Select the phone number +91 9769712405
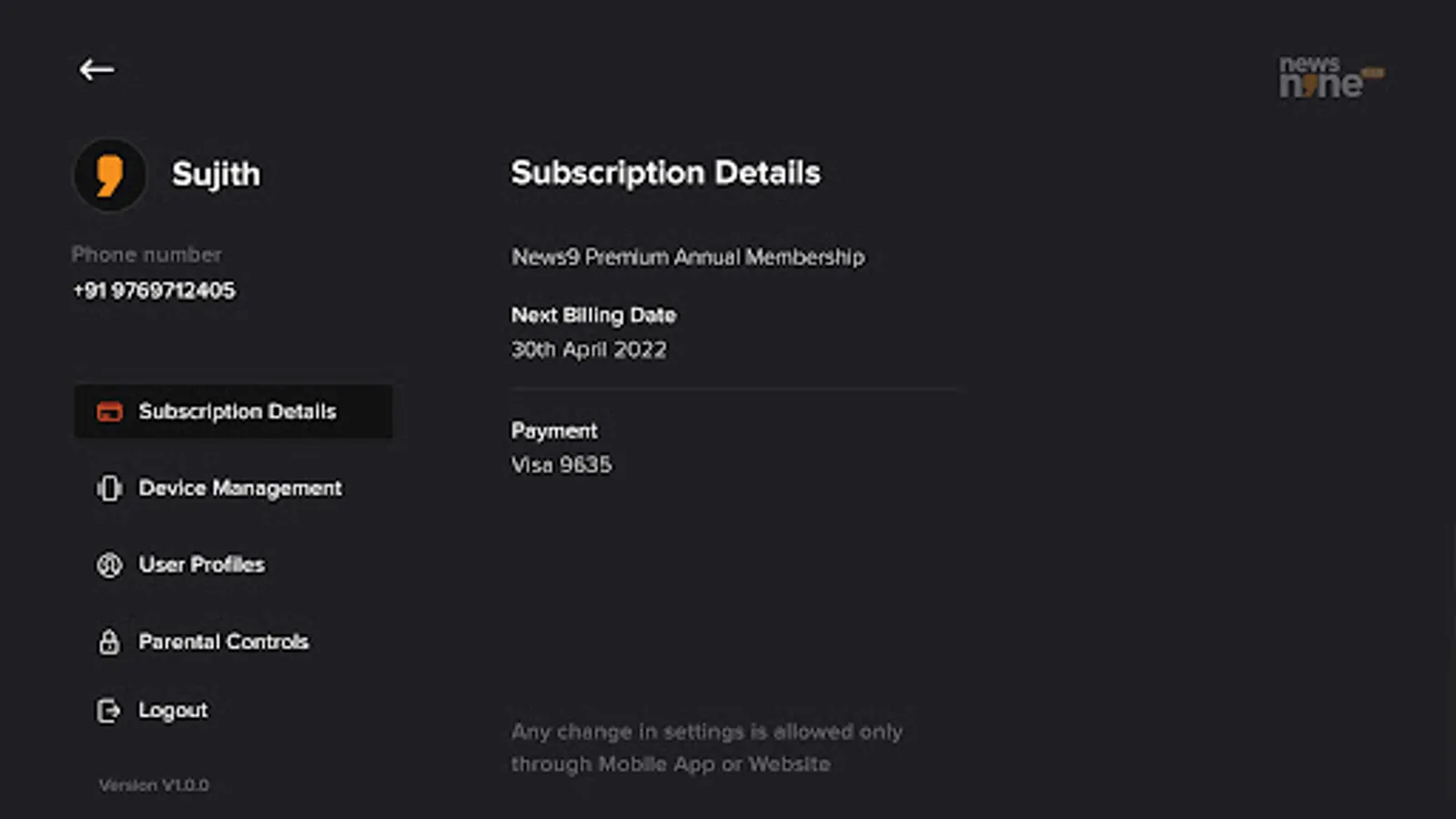The width and height of the screenshot is (1456, 819). [154, 290]
